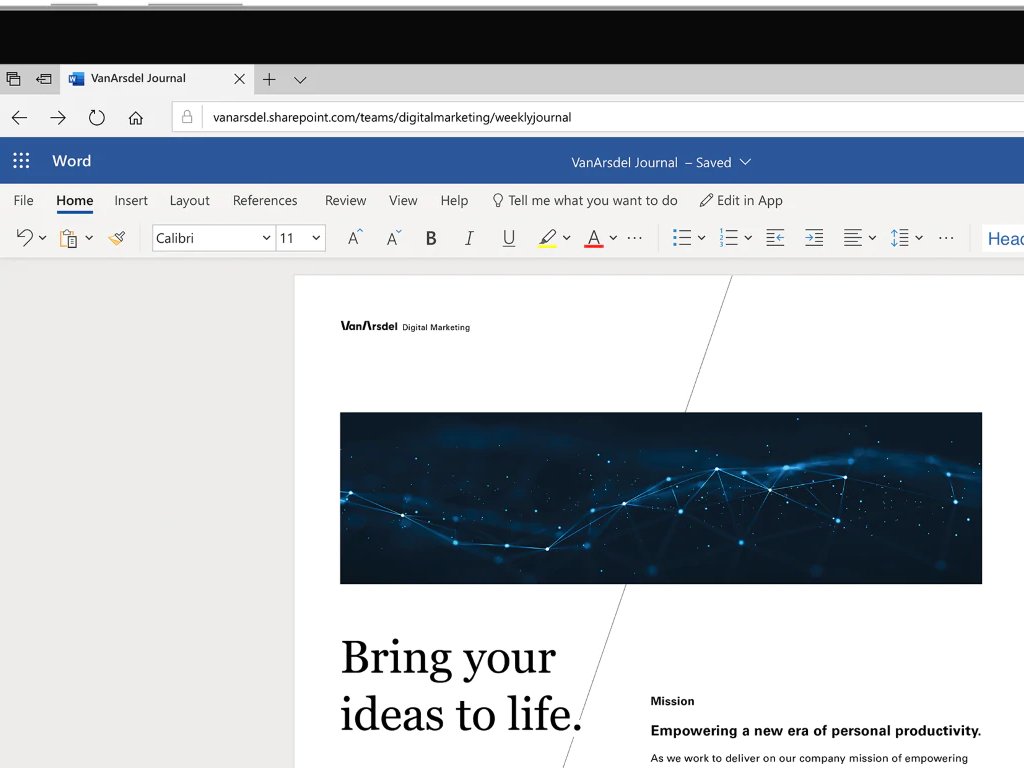Open more font options ellipsis
The image size is (1024, 768).
pos(634,238)
